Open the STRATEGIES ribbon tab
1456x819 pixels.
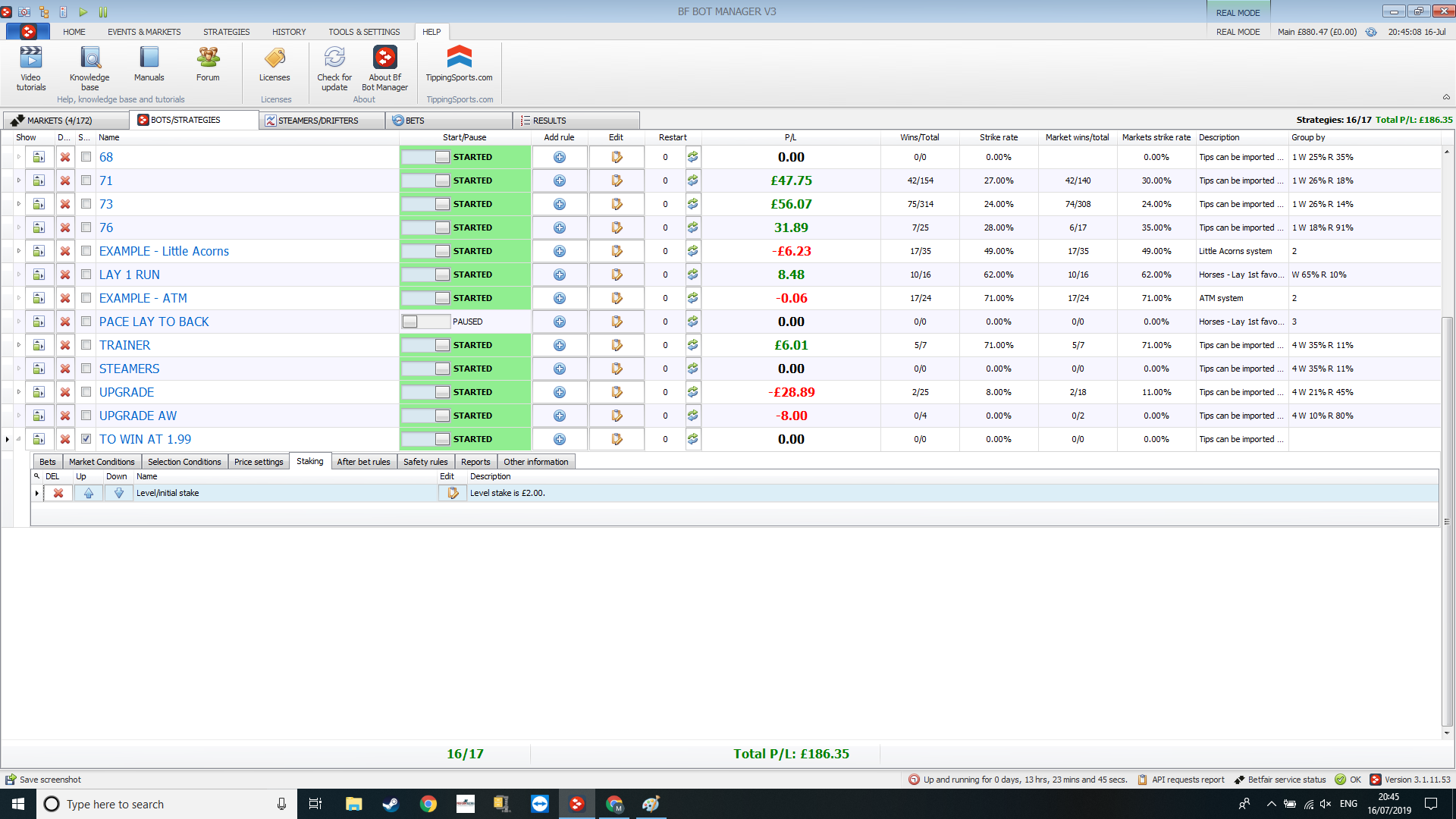tap(226, 32)
